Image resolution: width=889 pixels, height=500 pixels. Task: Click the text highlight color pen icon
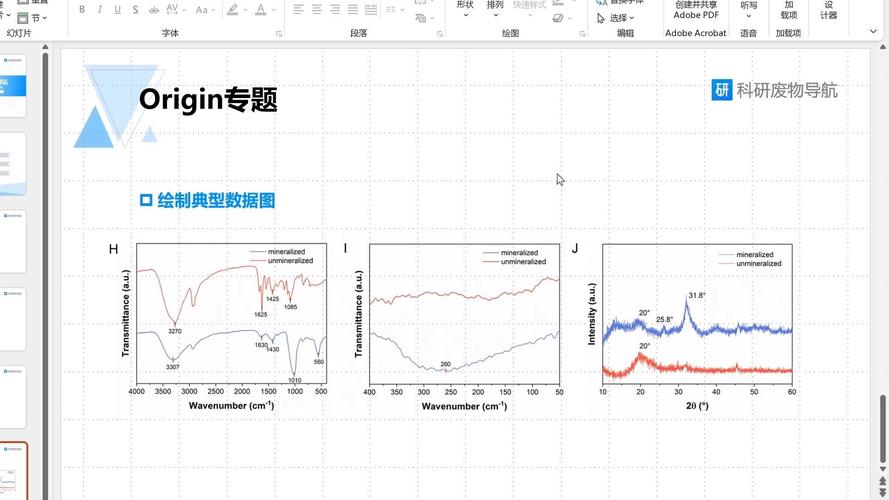[x=232, y=10]
